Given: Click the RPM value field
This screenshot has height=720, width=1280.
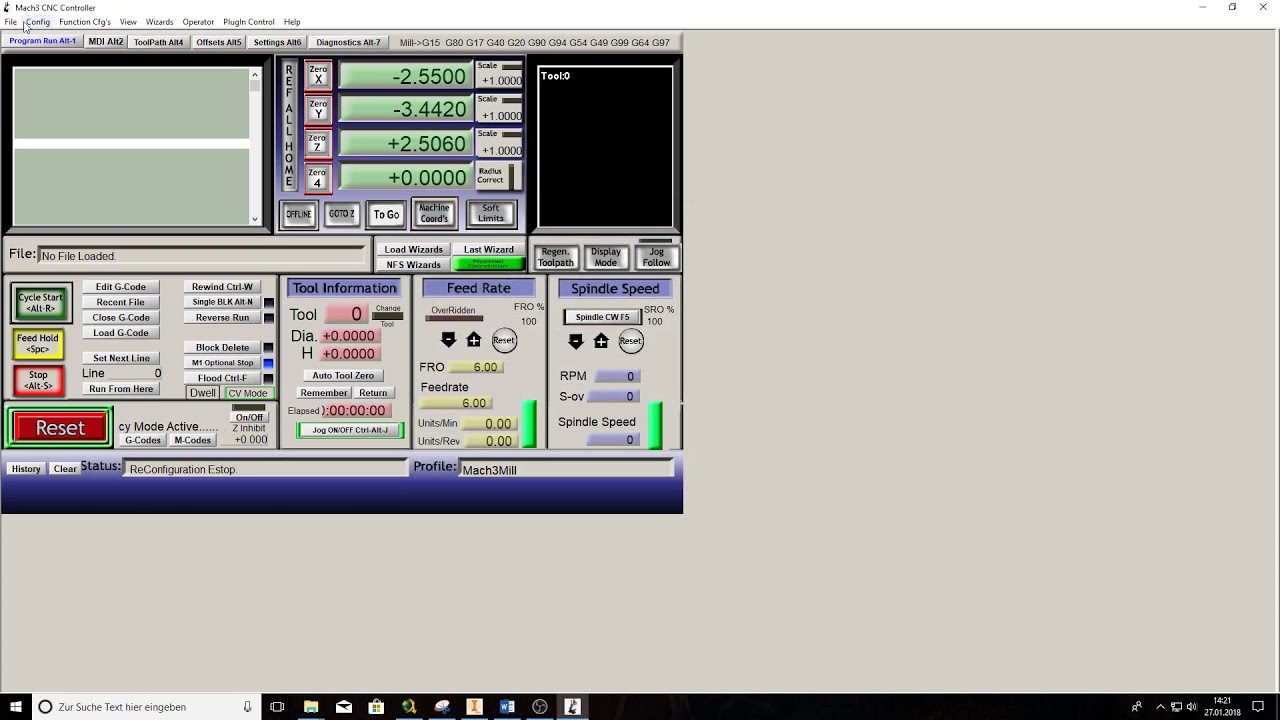Looking at the screenshot, I should click(x=616, y=376).
